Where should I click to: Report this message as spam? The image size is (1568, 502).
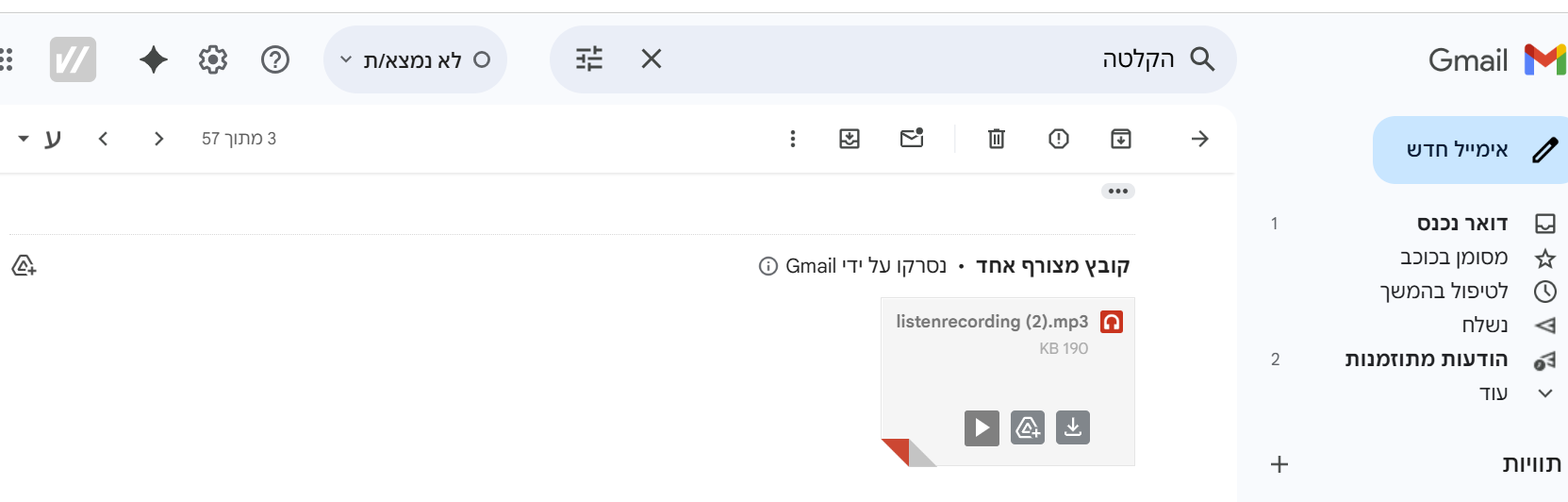[x=1058, y=139]
